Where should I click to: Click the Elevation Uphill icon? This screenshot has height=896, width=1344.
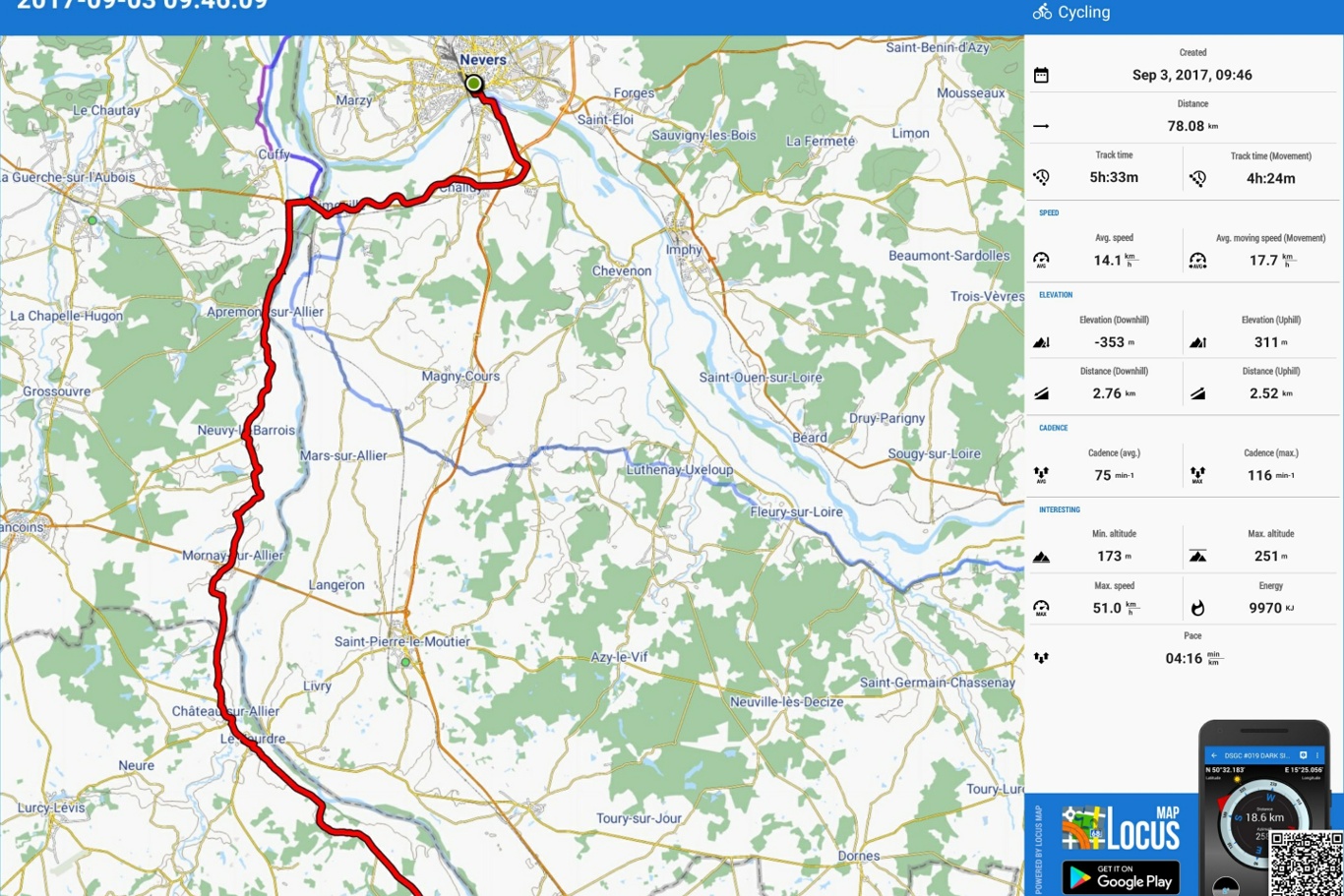1197,342
